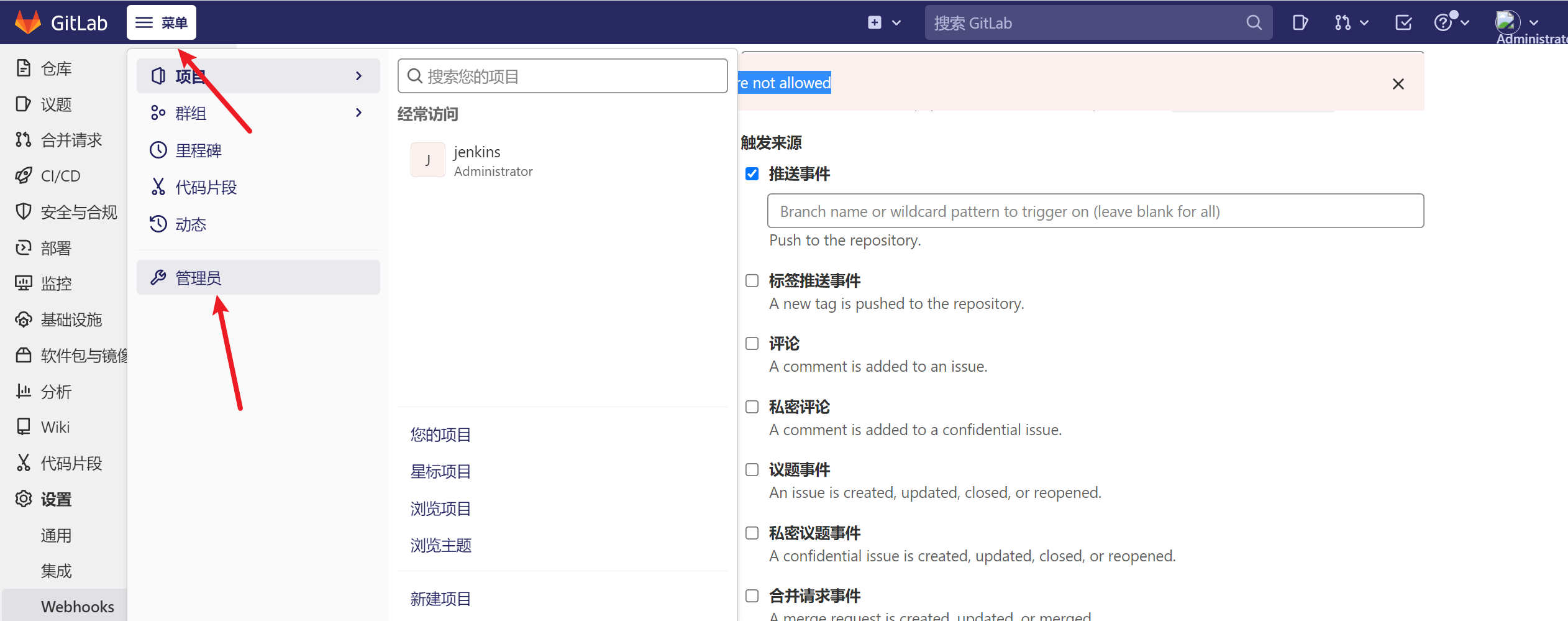Click the help question mark icon
1568x621 pixels.
point(1443,23)
